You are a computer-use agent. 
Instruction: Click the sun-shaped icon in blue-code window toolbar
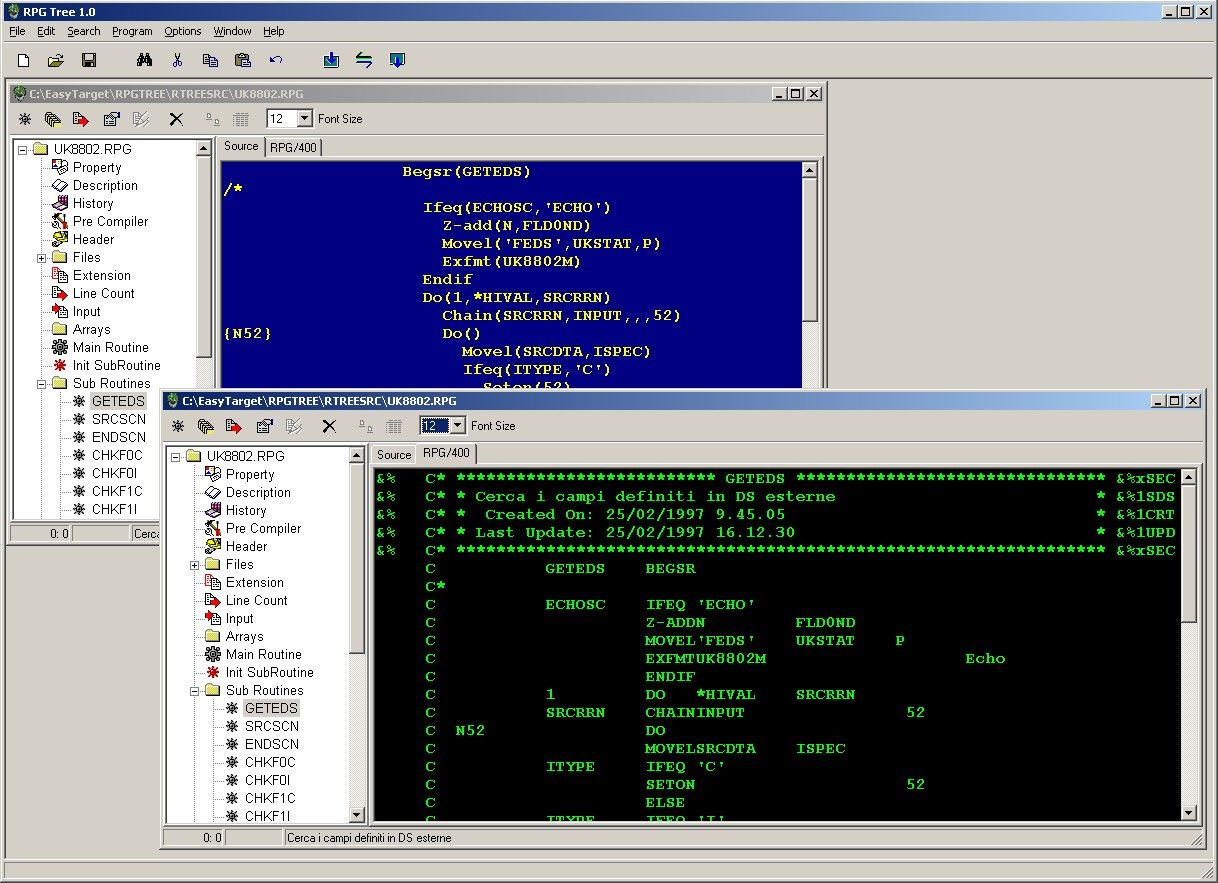point(24,119)
